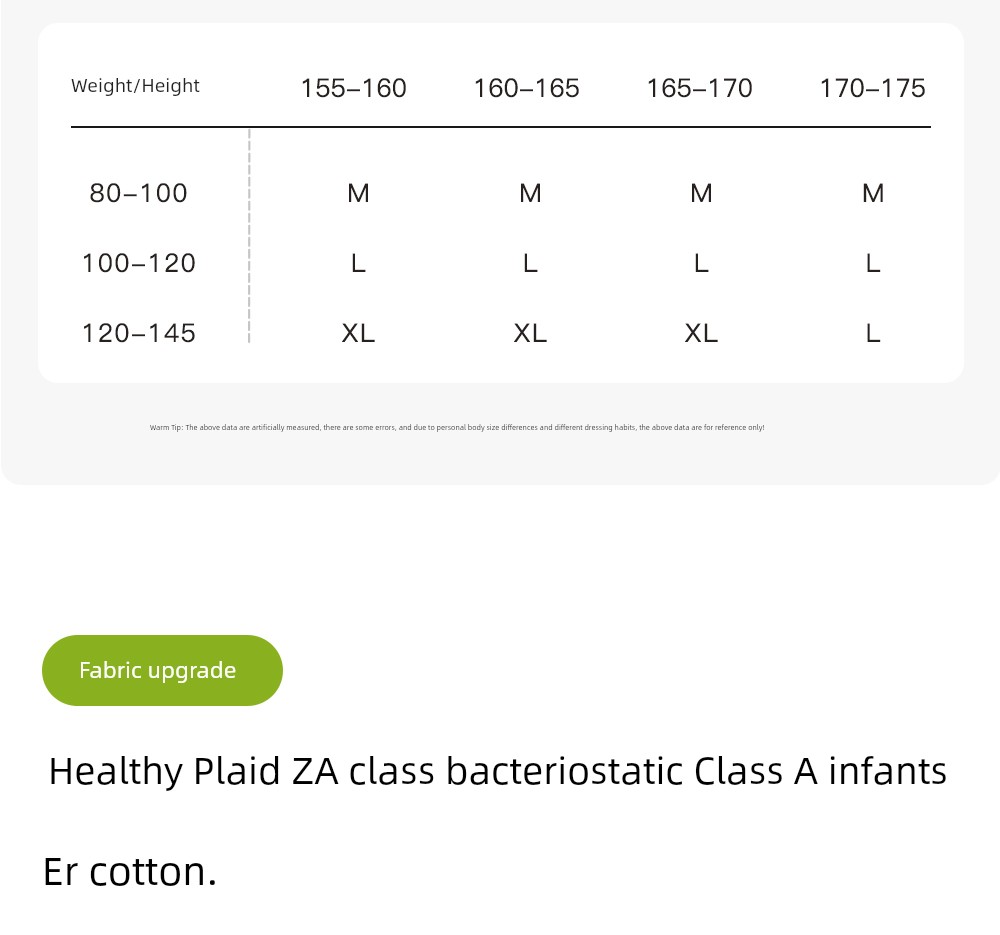Select the Weight/Height header label
Screen dimensions: 1000x935
135,86
